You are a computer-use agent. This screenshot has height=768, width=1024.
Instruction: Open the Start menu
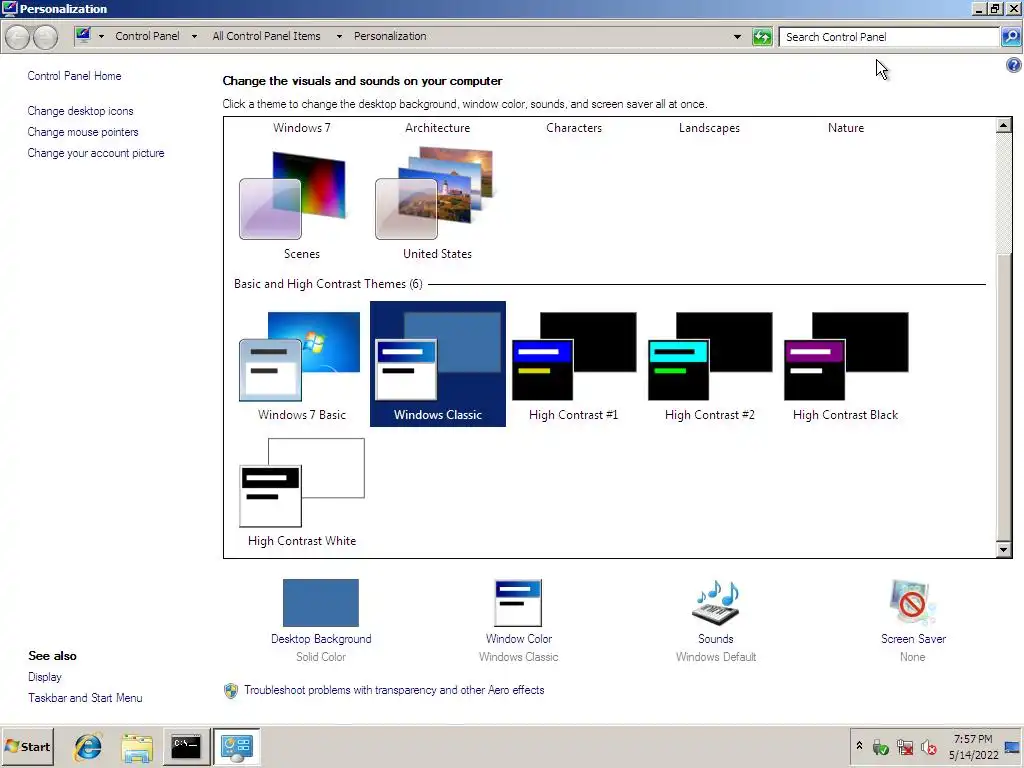click(x=27, y=746)
